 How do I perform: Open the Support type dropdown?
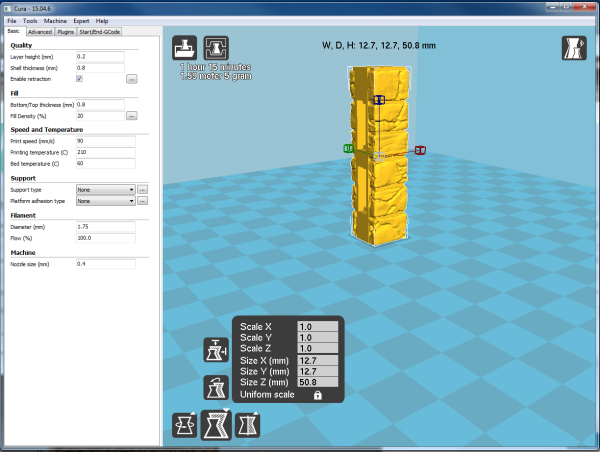105,188
